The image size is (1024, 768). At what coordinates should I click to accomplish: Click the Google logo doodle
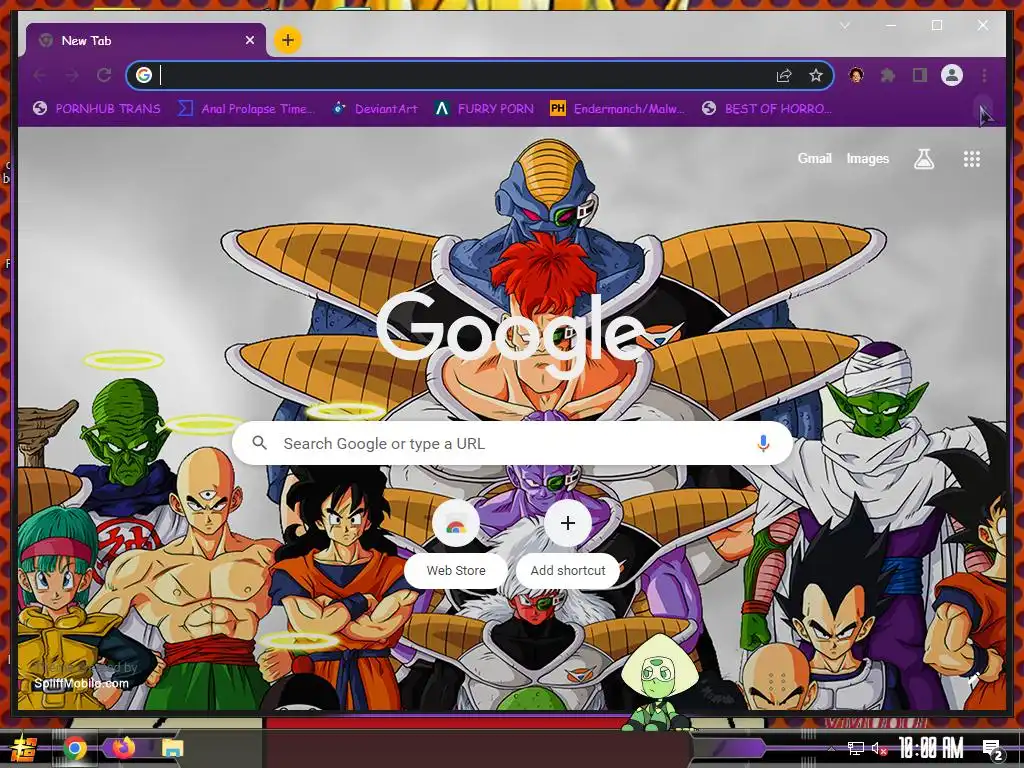512,335
